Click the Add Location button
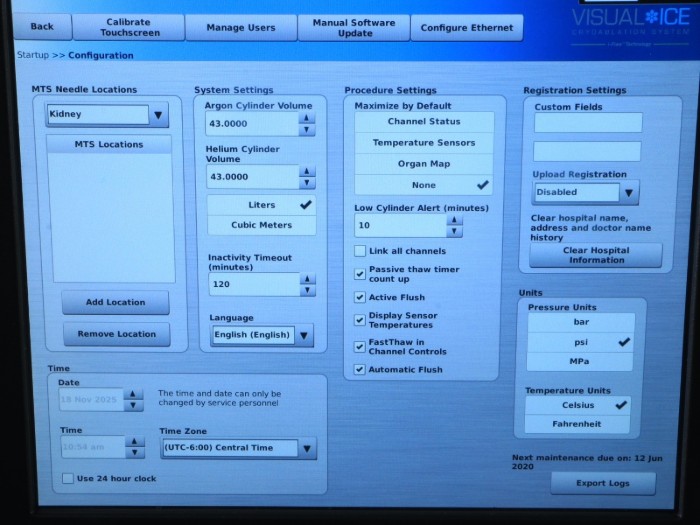This screenshot has width=700, height=525. pyautogui.click(x=115, y=302)
